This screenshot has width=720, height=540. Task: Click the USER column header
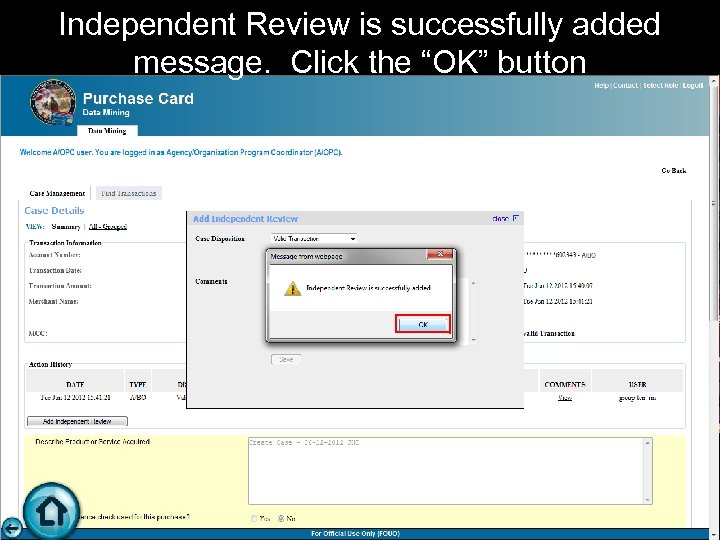(x=637, y=384)
